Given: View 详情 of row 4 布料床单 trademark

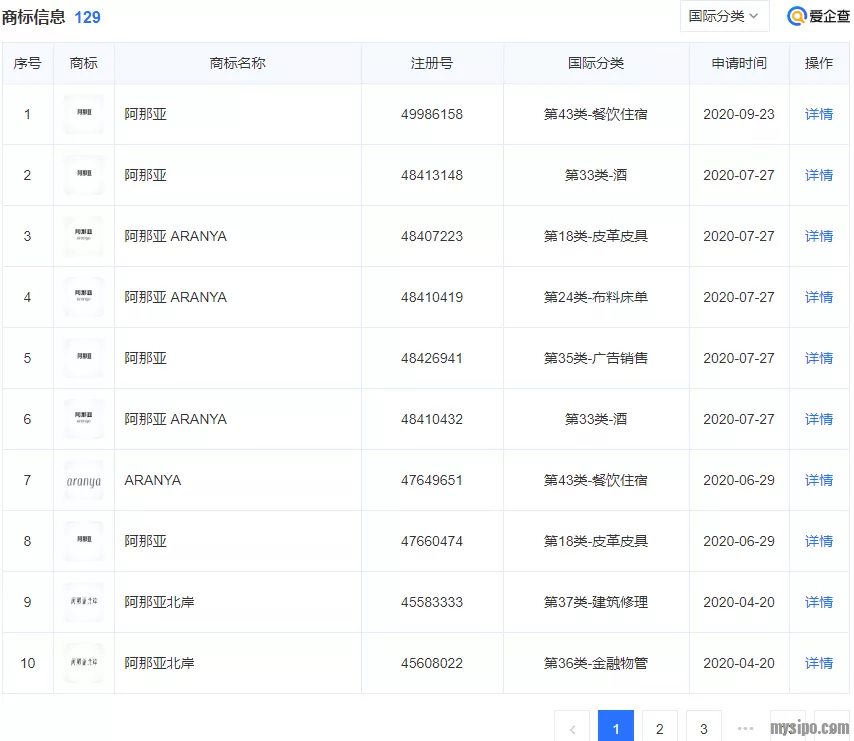Looking at the screenshot, I should 818,297.
